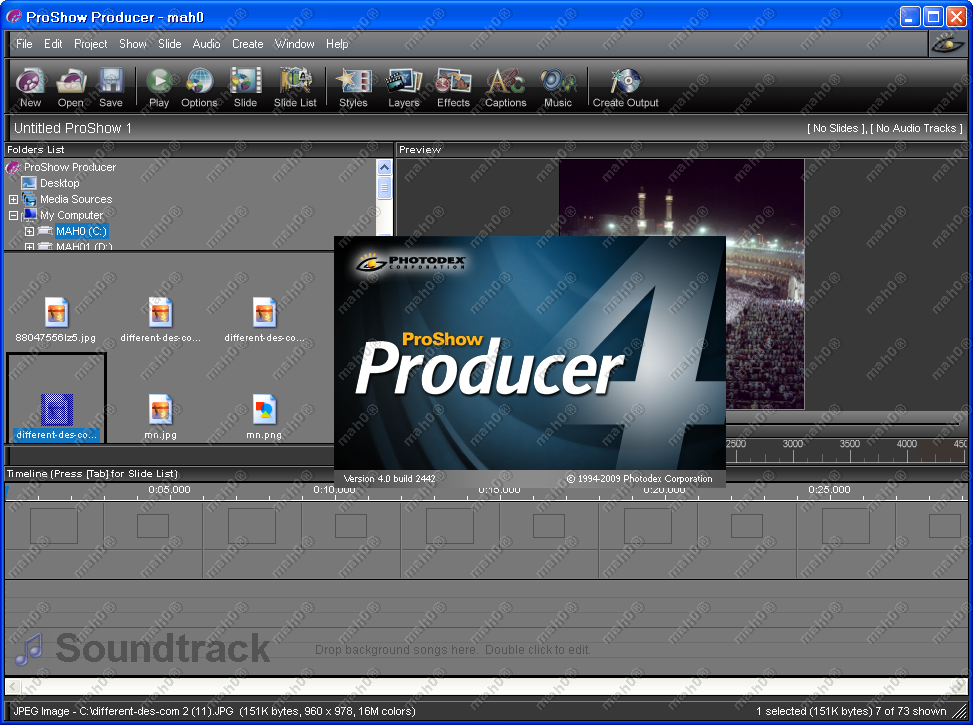Image resolution: width=973 pixels, height=725 pixels.
Task: Open the Layers toolbar icon
Action: pyautogui.click(x=404, y=87)
